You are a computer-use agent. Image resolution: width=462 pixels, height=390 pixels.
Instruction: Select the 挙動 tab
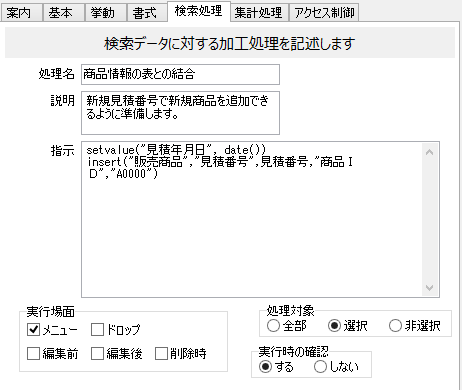(x=105, y=13)
